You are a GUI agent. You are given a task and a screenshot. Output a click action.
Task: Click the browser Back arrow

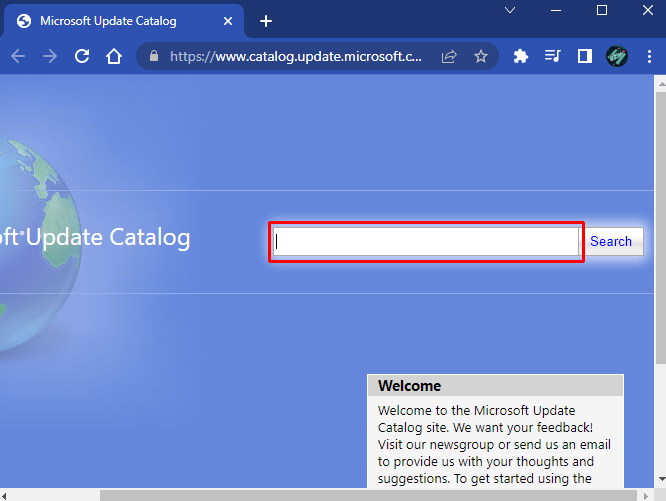pyautogui.click(x=18, y=56)
